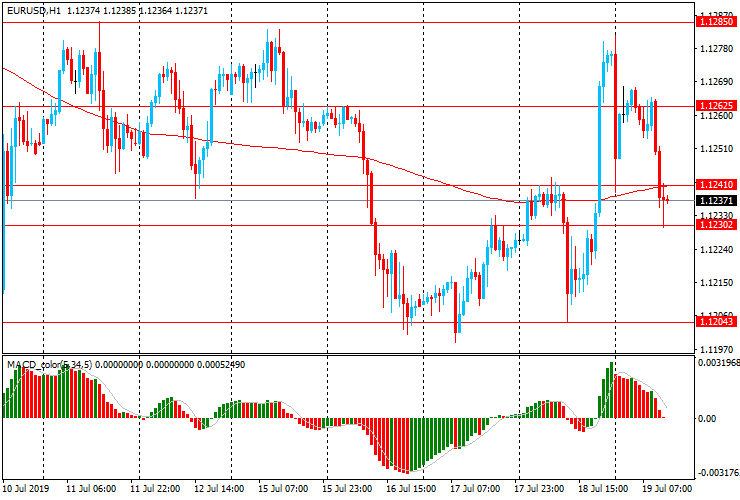Click the 10 Jul 2019 time label

(26, 488)
